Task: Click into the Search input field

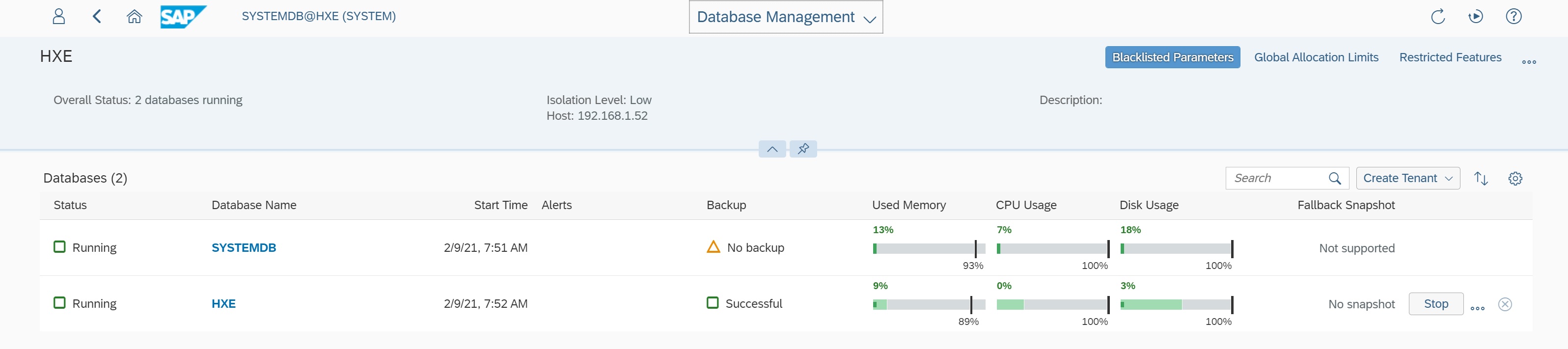Action: tap(1275, 178)
